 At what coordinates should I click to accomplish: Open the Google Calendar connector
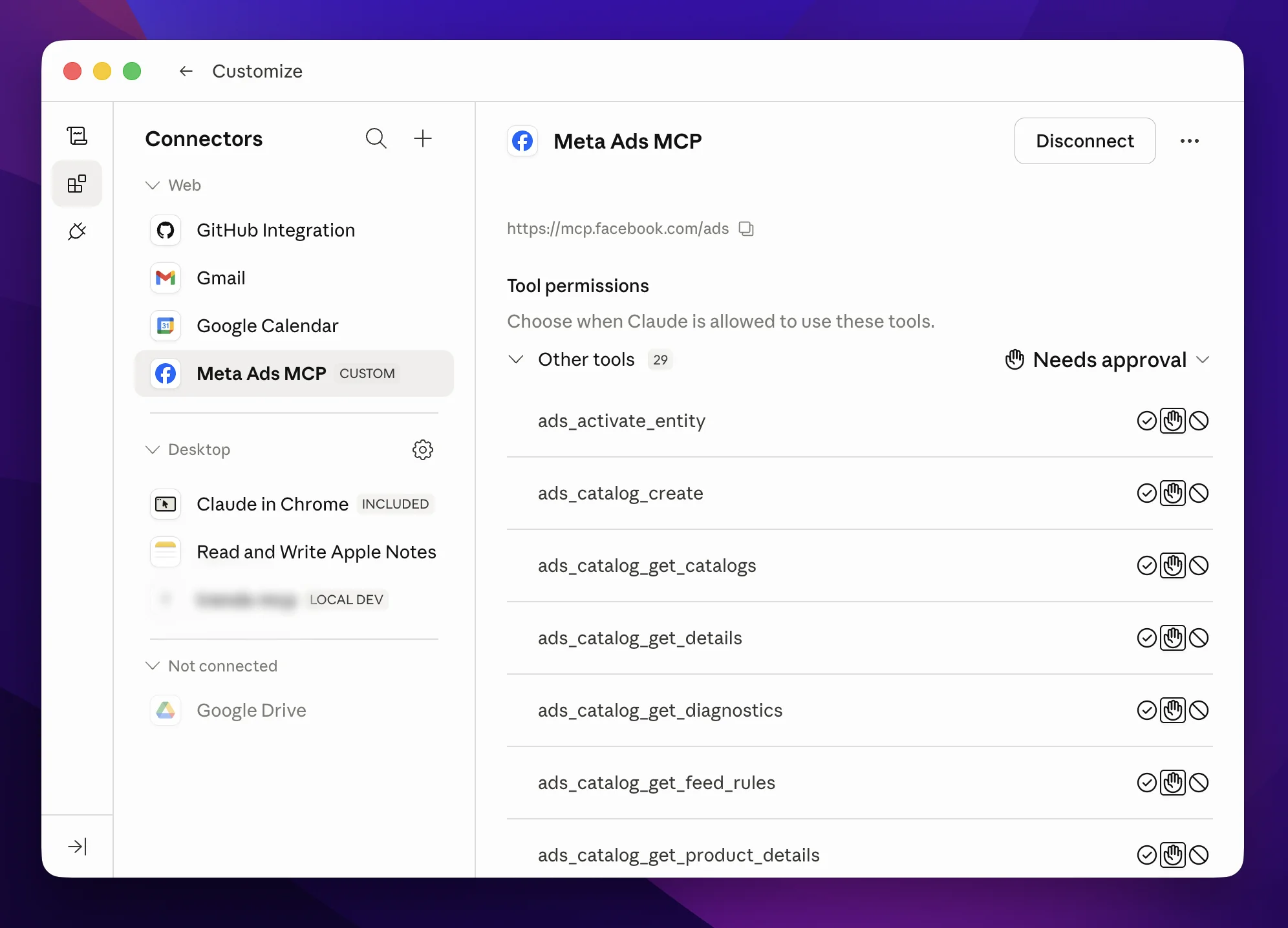click(294, 326)
